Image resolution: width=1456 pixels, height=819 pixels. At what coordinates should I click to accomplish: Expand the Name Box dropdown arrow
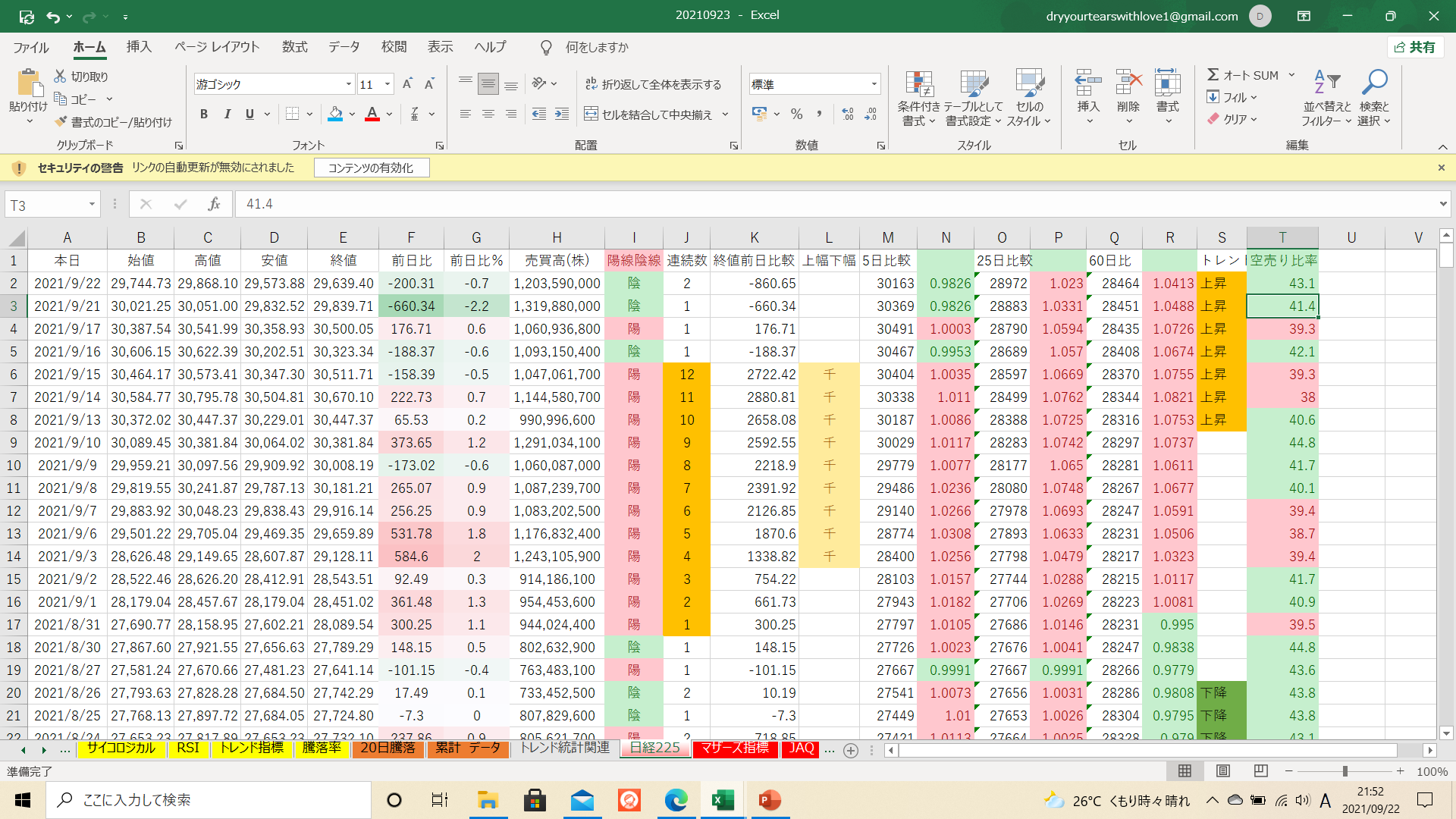(x=92, y=204)
